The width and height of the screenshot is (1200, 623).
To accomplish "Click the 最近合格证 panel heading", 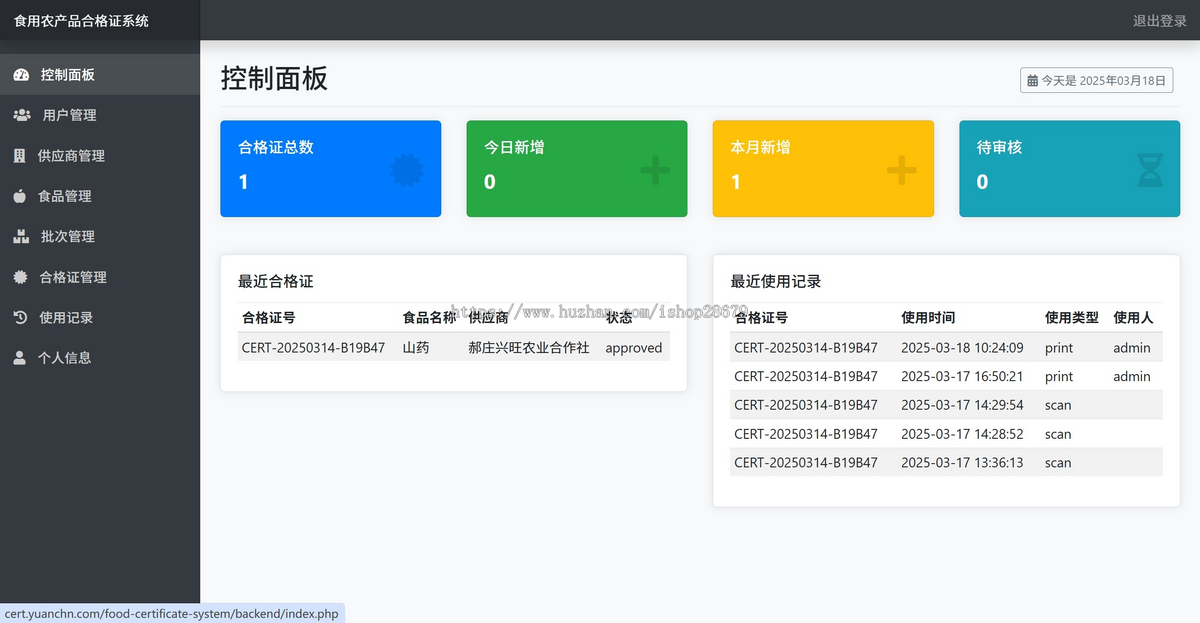I will [x=276, y=282].
